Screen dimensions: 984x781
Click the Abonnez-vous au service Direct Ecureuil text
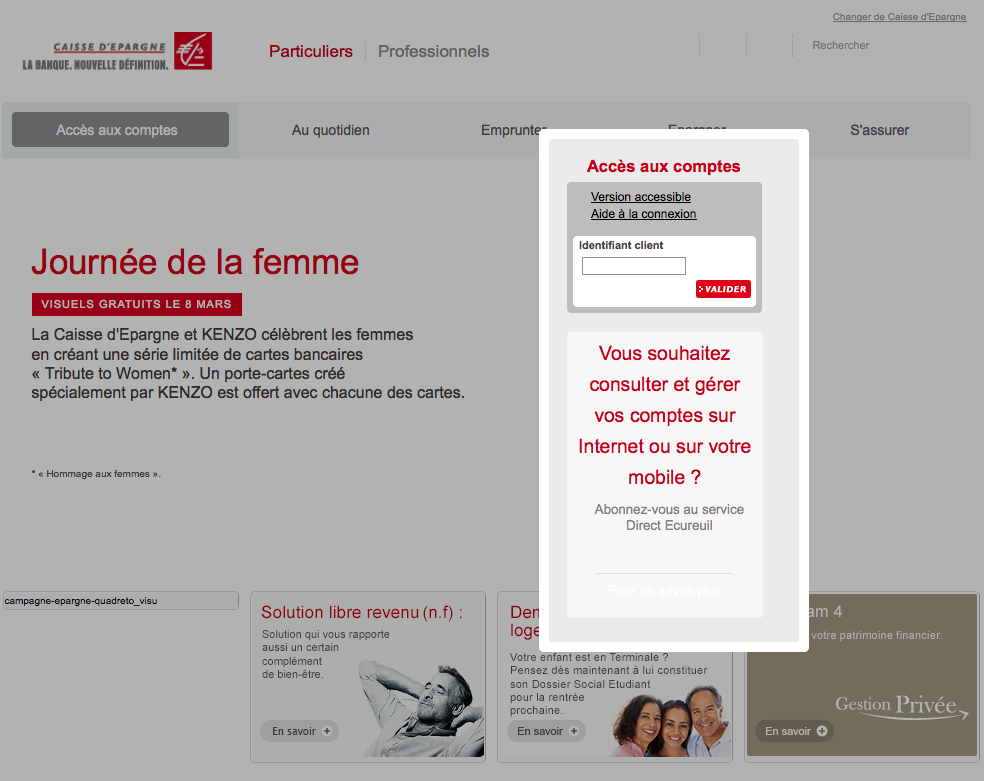(669, 518)
